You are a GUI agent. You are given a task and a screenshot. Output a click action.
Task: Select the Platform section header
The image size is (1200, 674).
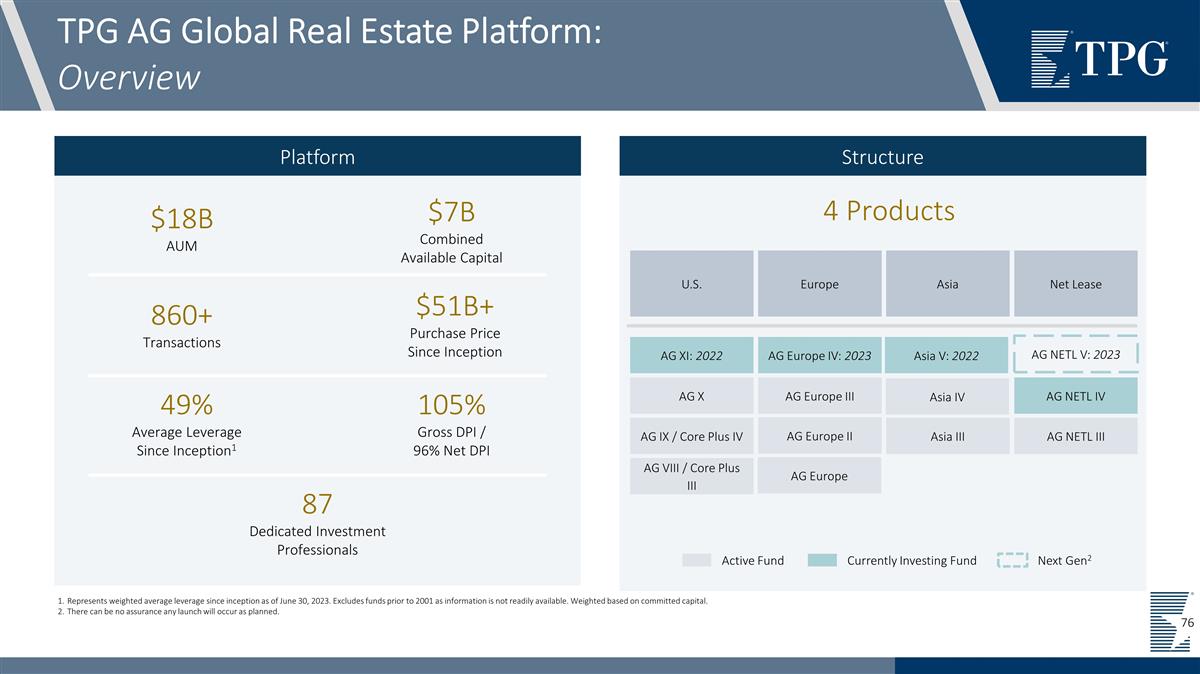point(317,157)
